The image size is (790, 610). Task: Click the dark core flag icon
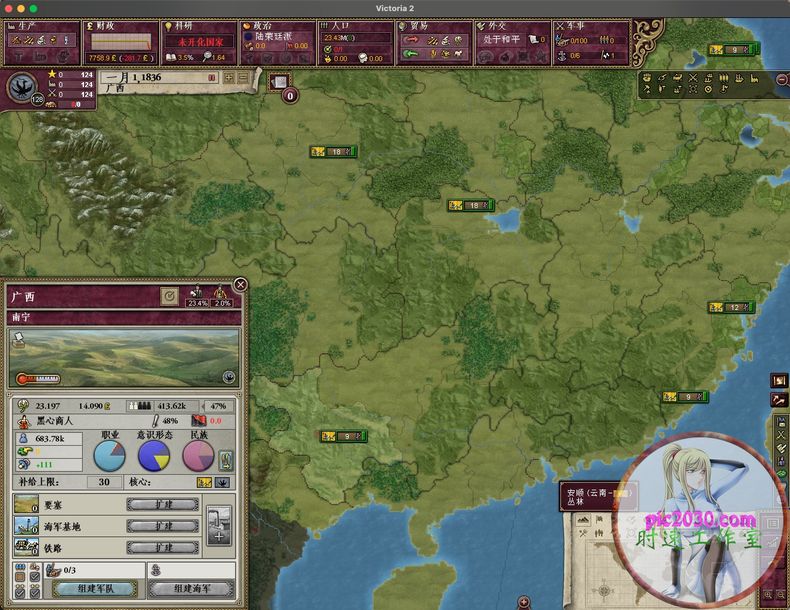tap(222, 483)
